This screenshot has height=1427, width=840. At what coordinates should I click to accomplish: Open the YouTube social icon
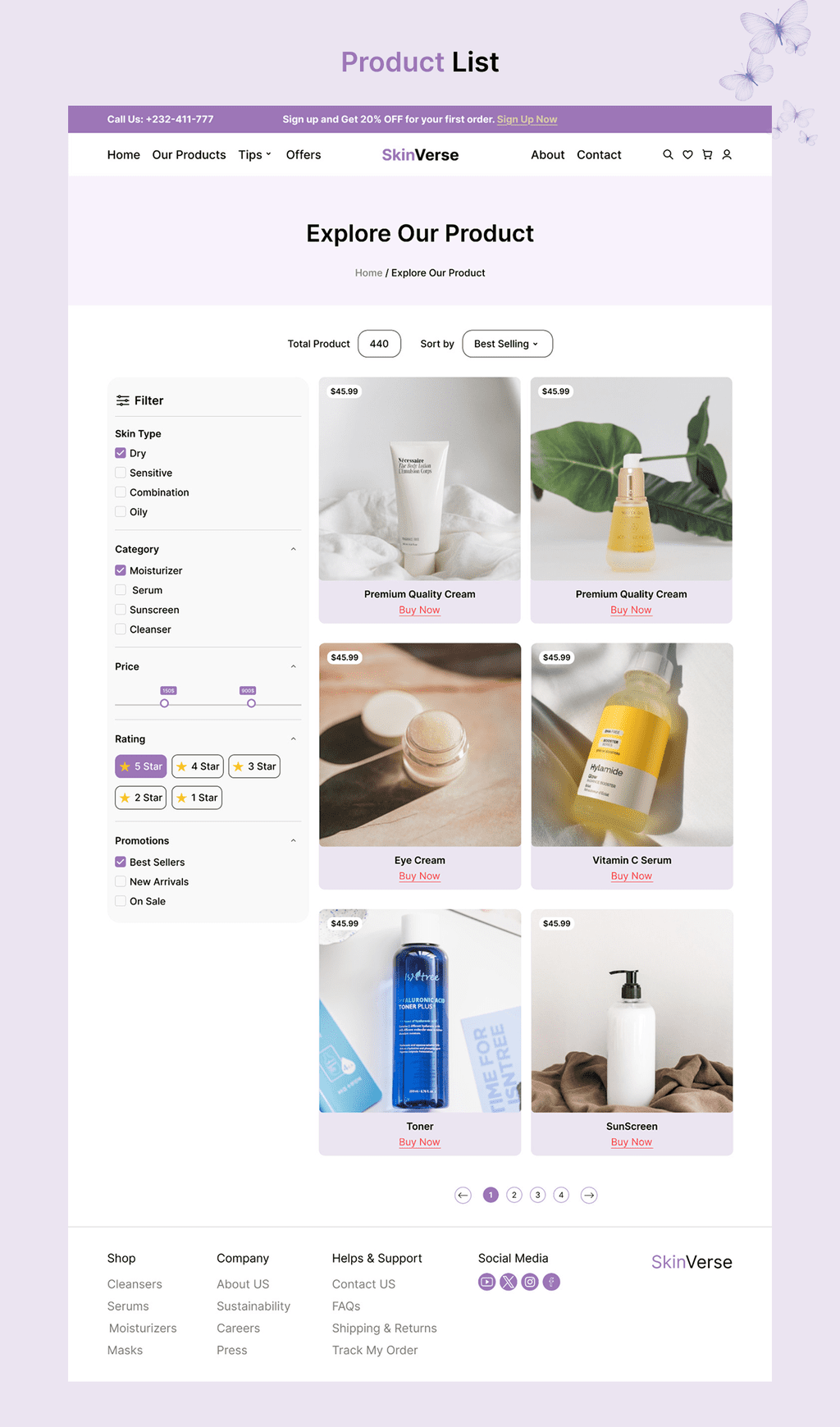coord(487,1282)
